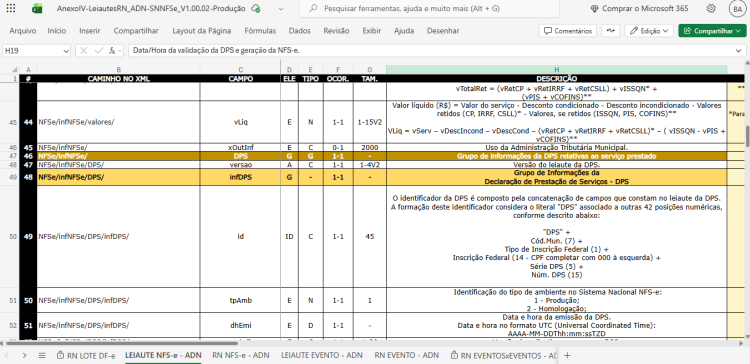Click the select all cells corner
Image resolution: width=750 pixels, height=364 pixels.
click(x=14, y=70)
